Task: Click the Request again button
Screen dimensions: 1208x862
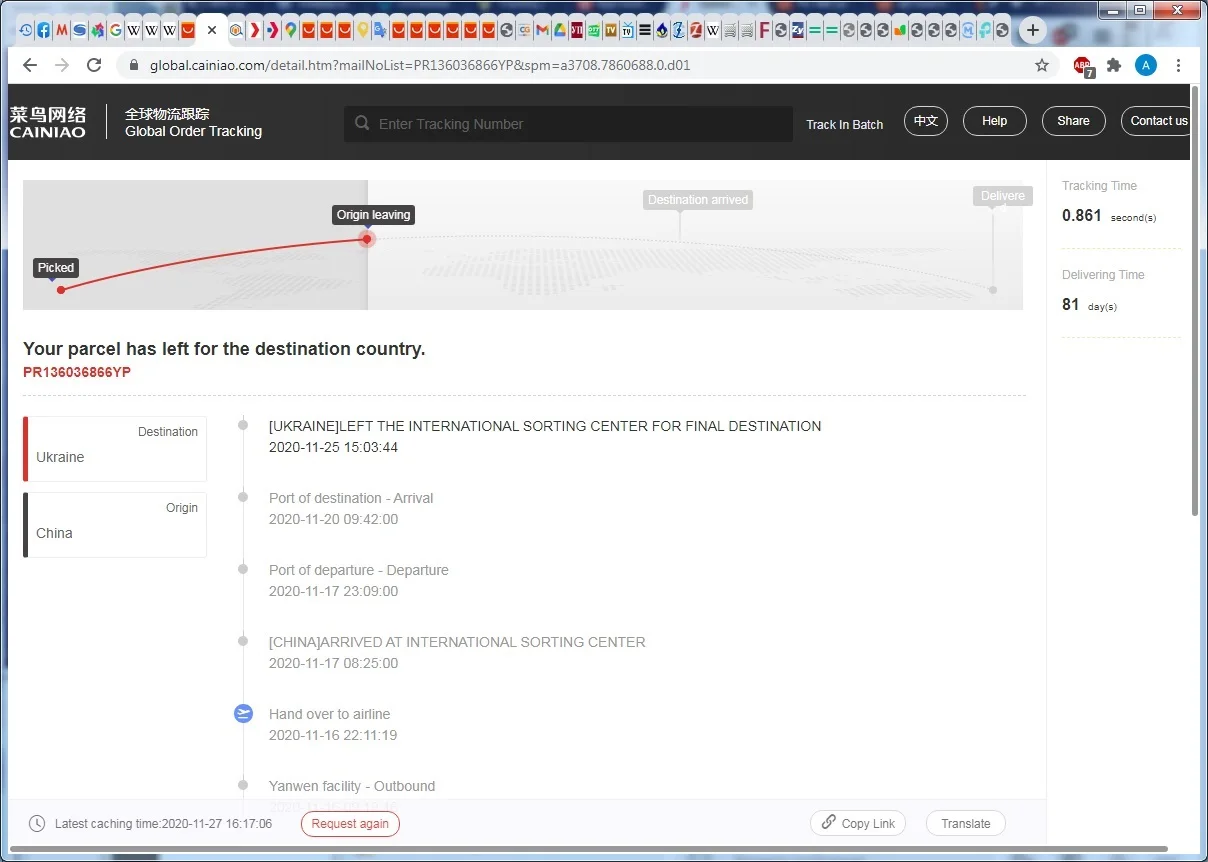Action: click(x=350, y=824)
